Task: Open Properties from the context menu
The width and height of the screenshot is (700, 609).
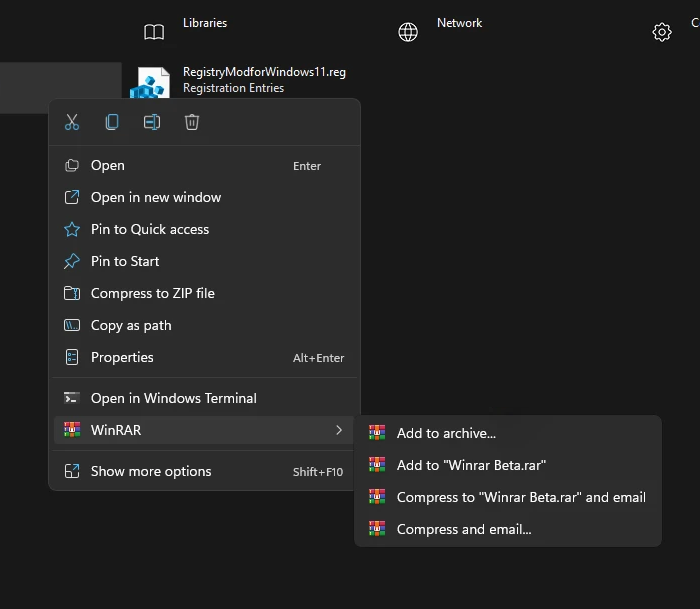Action: [x=205, y=358]
